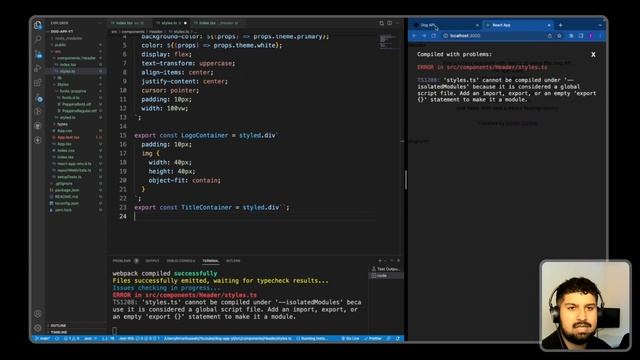Open the Manage gear icon in VS Code
This screenshot has width=640, height=360.
coord(38,328)
